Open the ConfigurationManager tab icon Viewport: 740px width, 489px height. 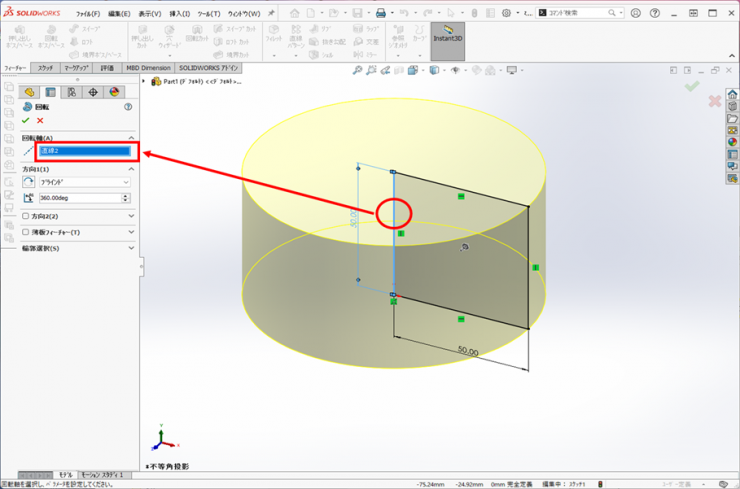[71, 92]
